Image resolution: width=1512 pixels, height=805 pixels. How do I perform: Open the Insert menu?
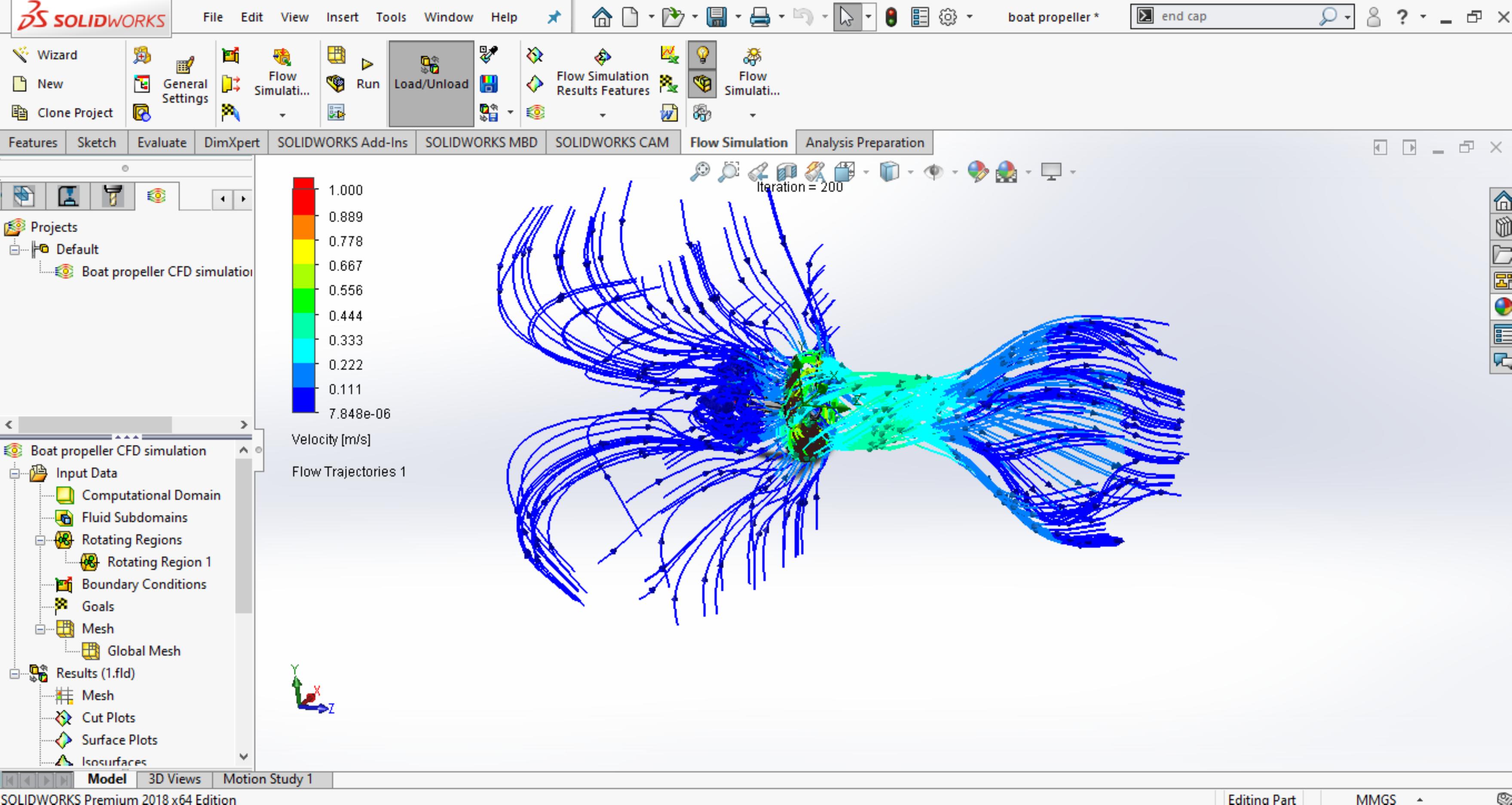coord(342,17)
